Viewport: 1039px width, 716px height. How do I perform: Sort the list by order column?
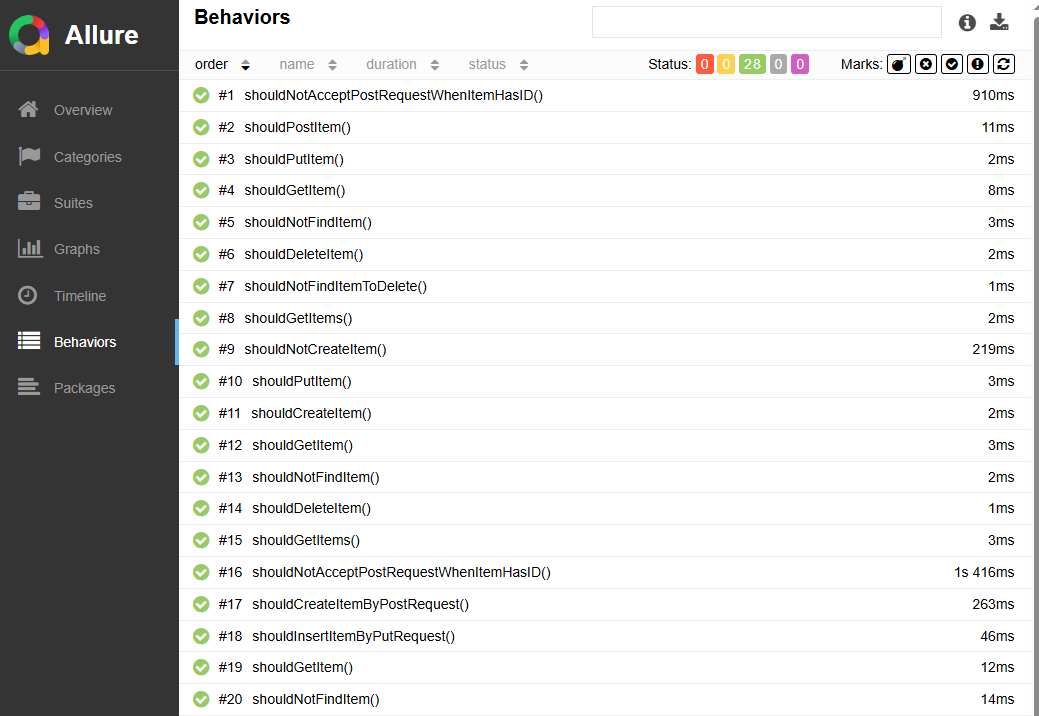[222, 64]
